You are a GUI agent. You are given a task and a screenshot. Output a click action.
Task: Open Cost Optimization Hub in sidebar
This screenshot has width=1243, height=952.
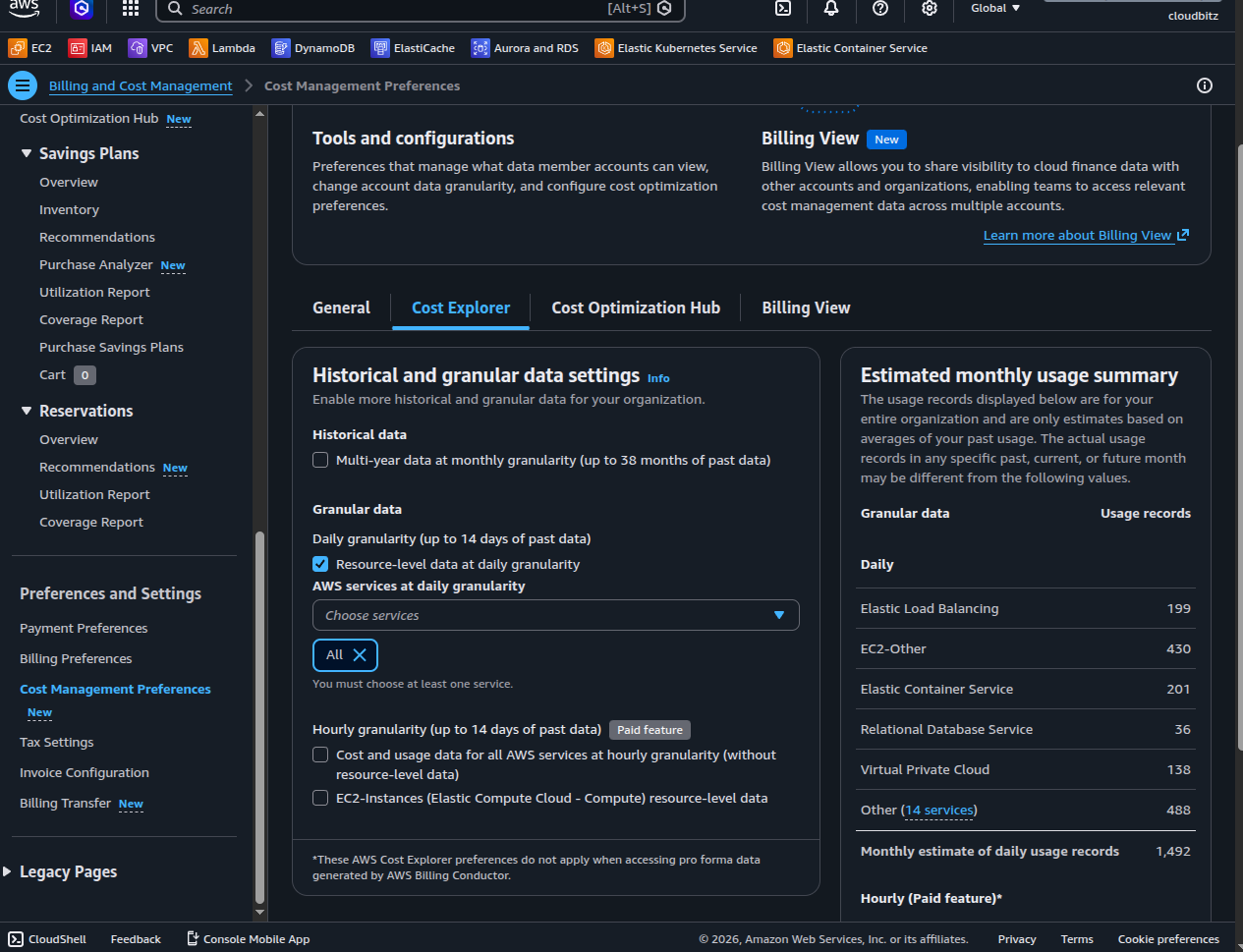88,118
